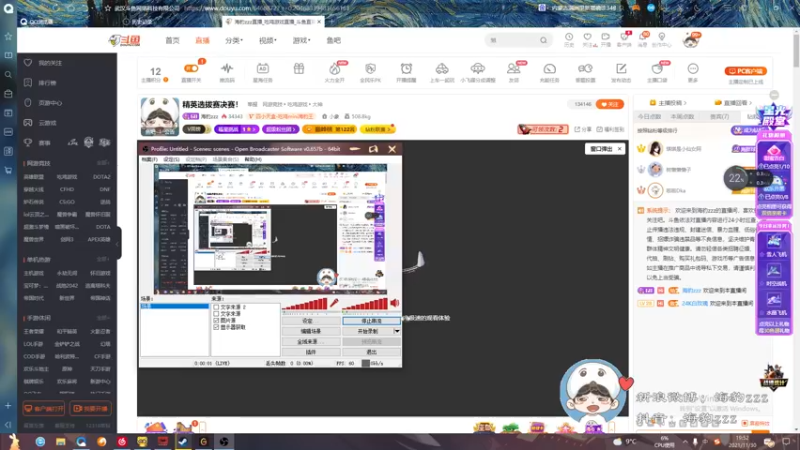The height and width of the screenshot is (450, 800).
Task: Click the orange 关注 follow button
Action: (610, 104)
